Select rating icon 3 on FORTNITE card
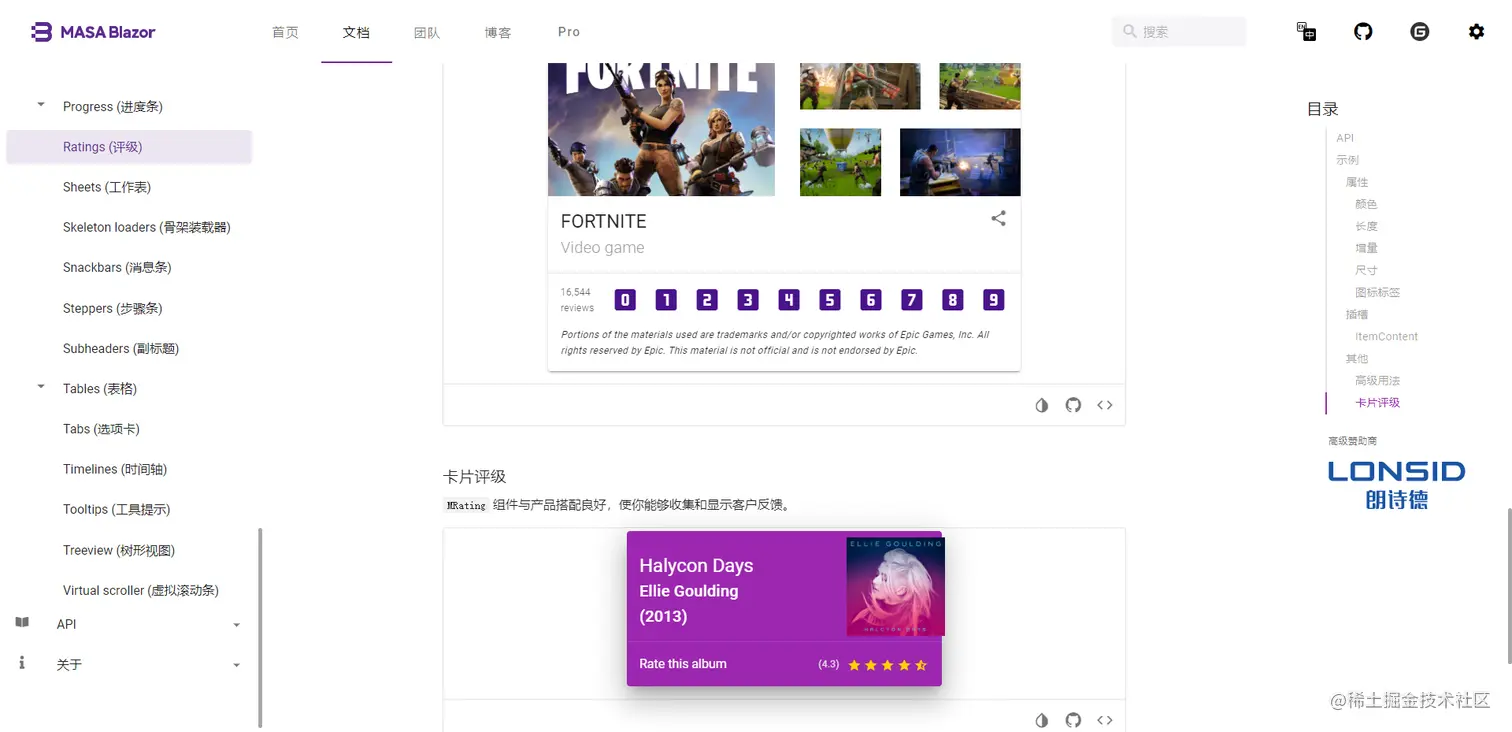Image resolution: width=1512 pixels, height=732 pixels. point(748,300)
